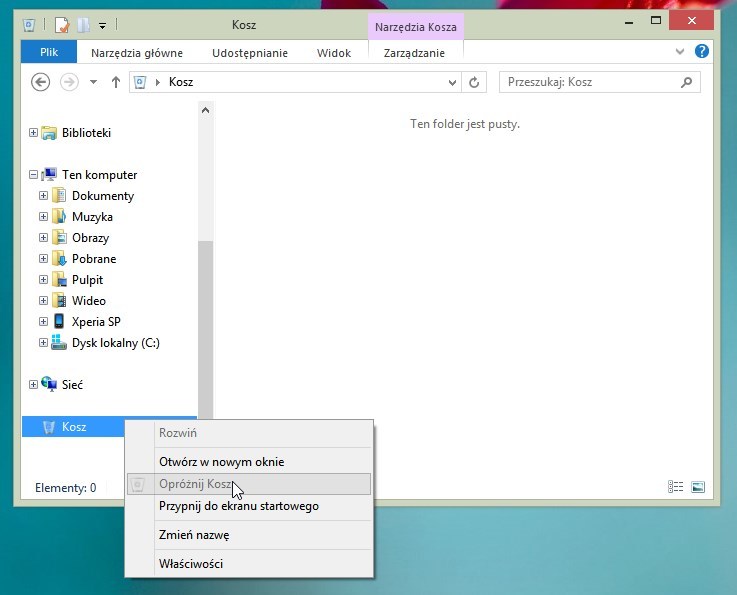Open recent locations dropdown arrow
The width and height of the screenshot is (737, 595).
pos(94,82)
